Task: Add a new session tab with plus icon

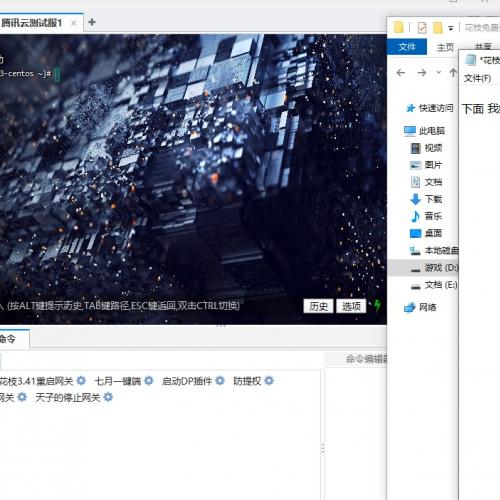Action: click(x=92, y=22)
